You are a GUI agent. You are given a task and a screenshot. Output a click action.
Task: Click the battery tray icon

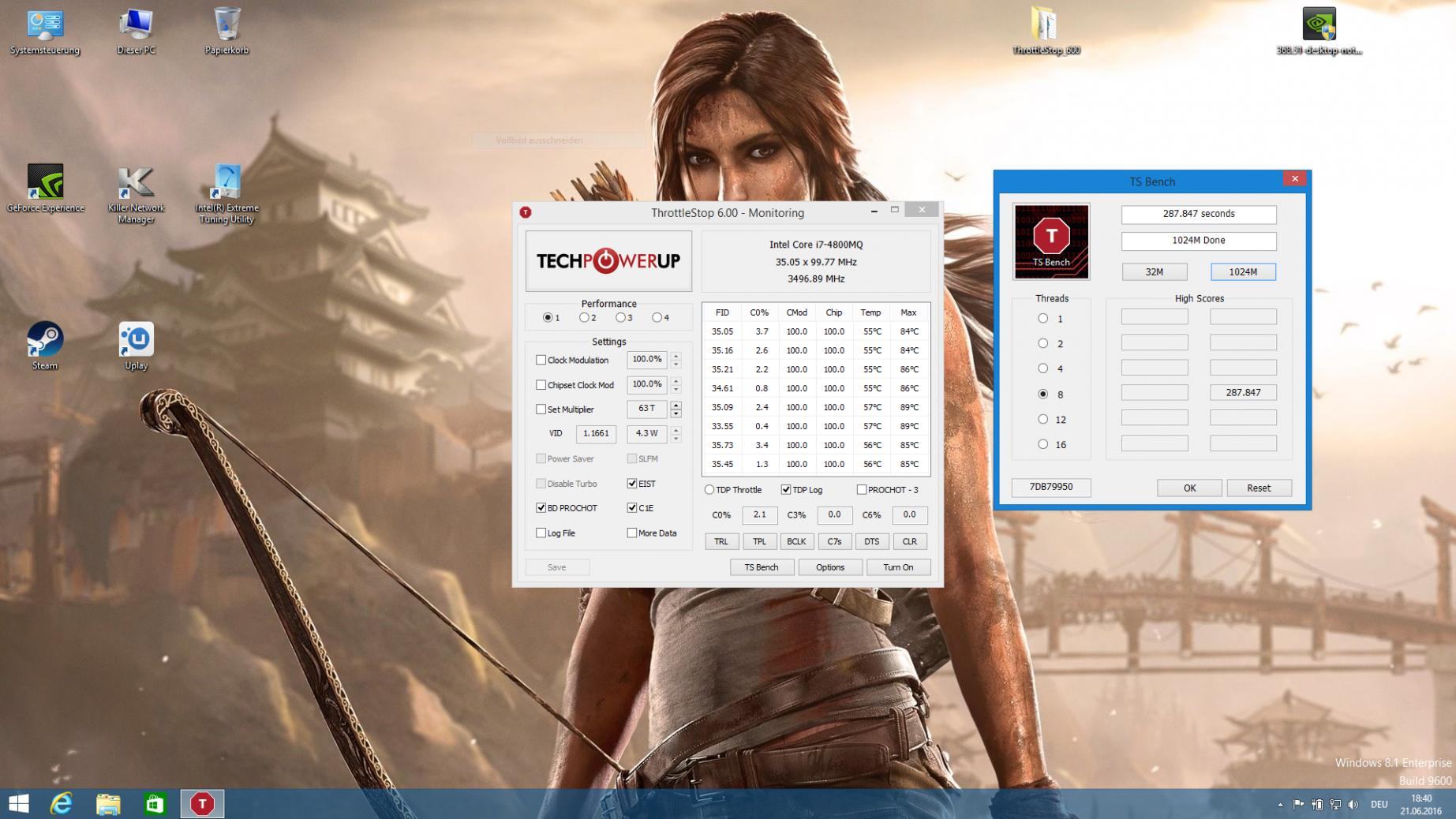click(1317, 805)
